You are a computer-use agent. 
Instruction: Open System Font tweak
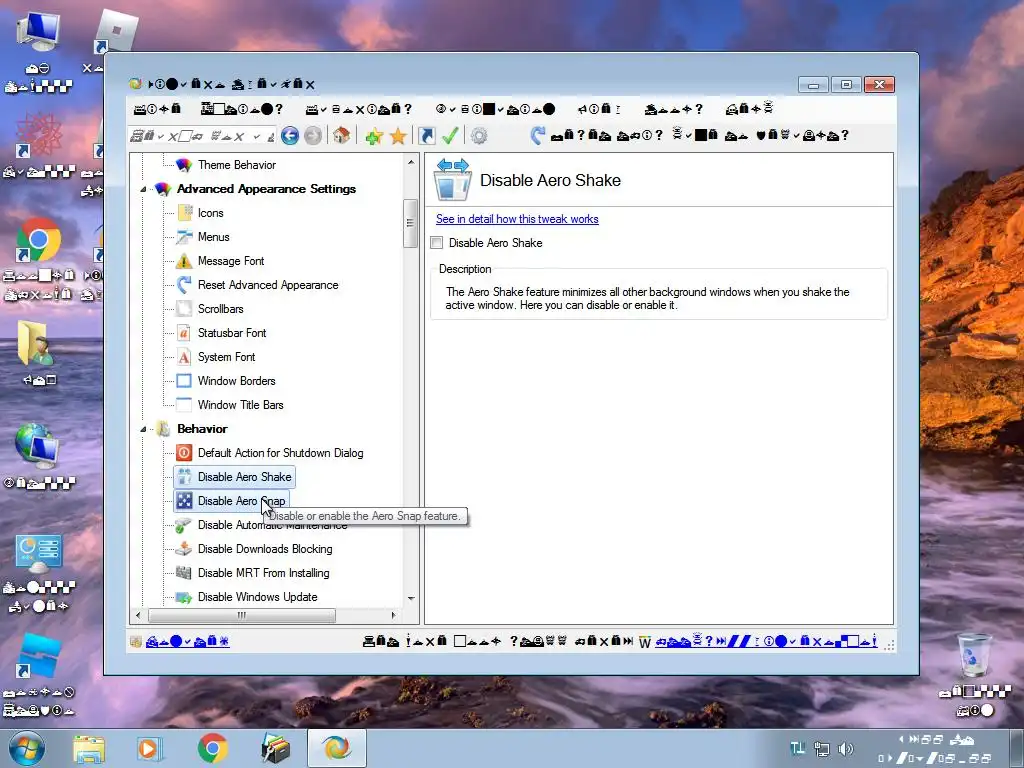point(226,357)
